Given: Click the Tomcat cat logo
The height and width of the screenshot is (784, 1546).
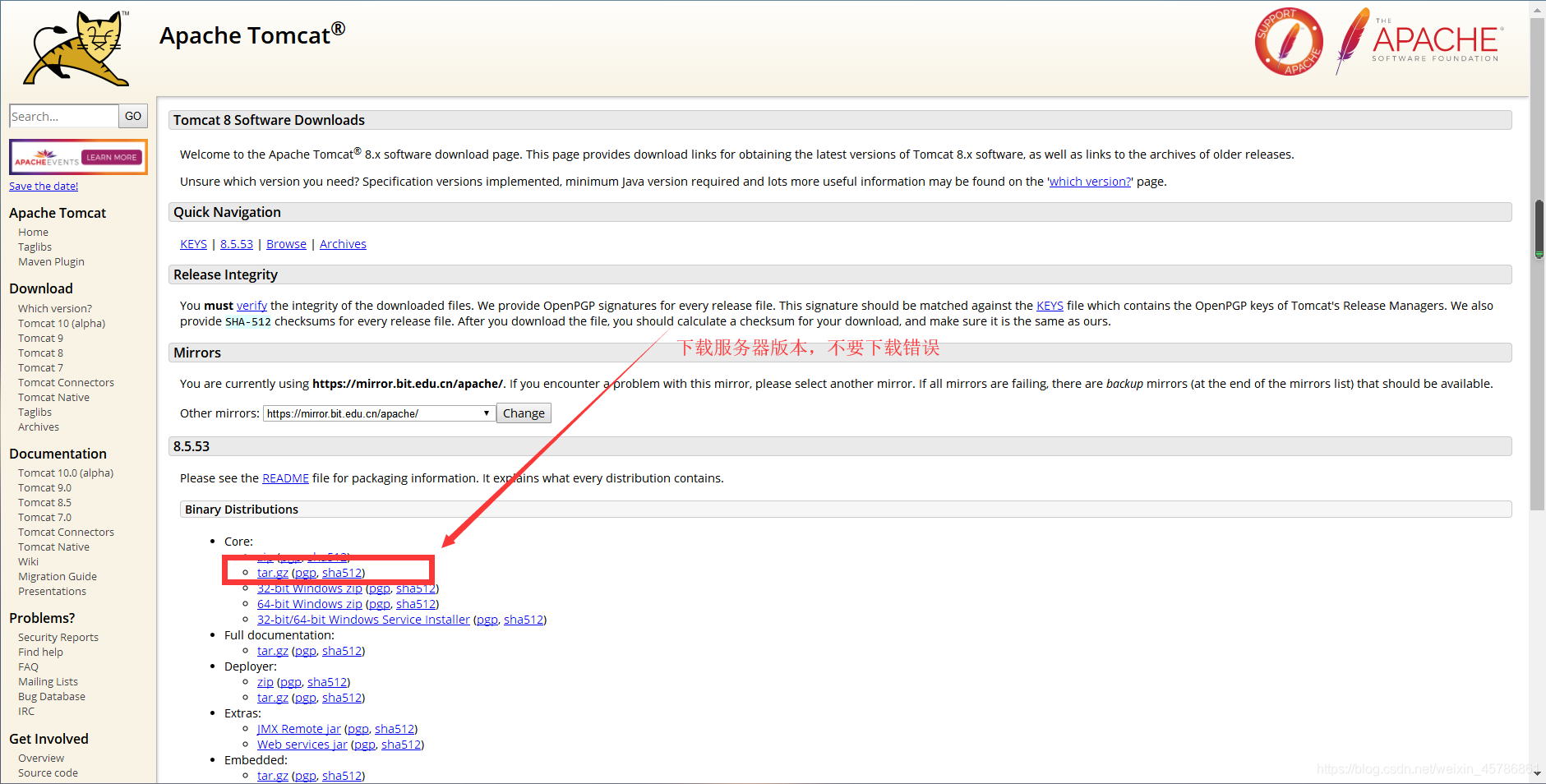Looking at the screenshot, I should click(x=77, y=48).
